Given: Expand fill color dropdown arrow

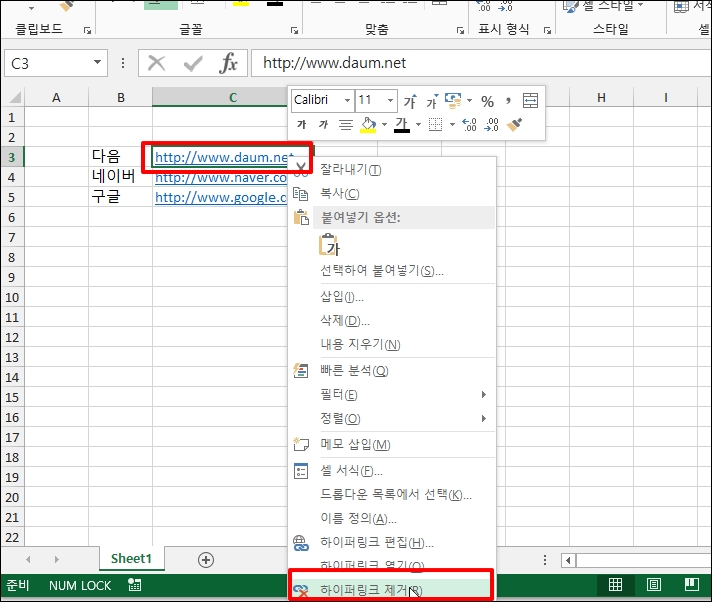Looking at the screenshot, I should click(384, 124).
